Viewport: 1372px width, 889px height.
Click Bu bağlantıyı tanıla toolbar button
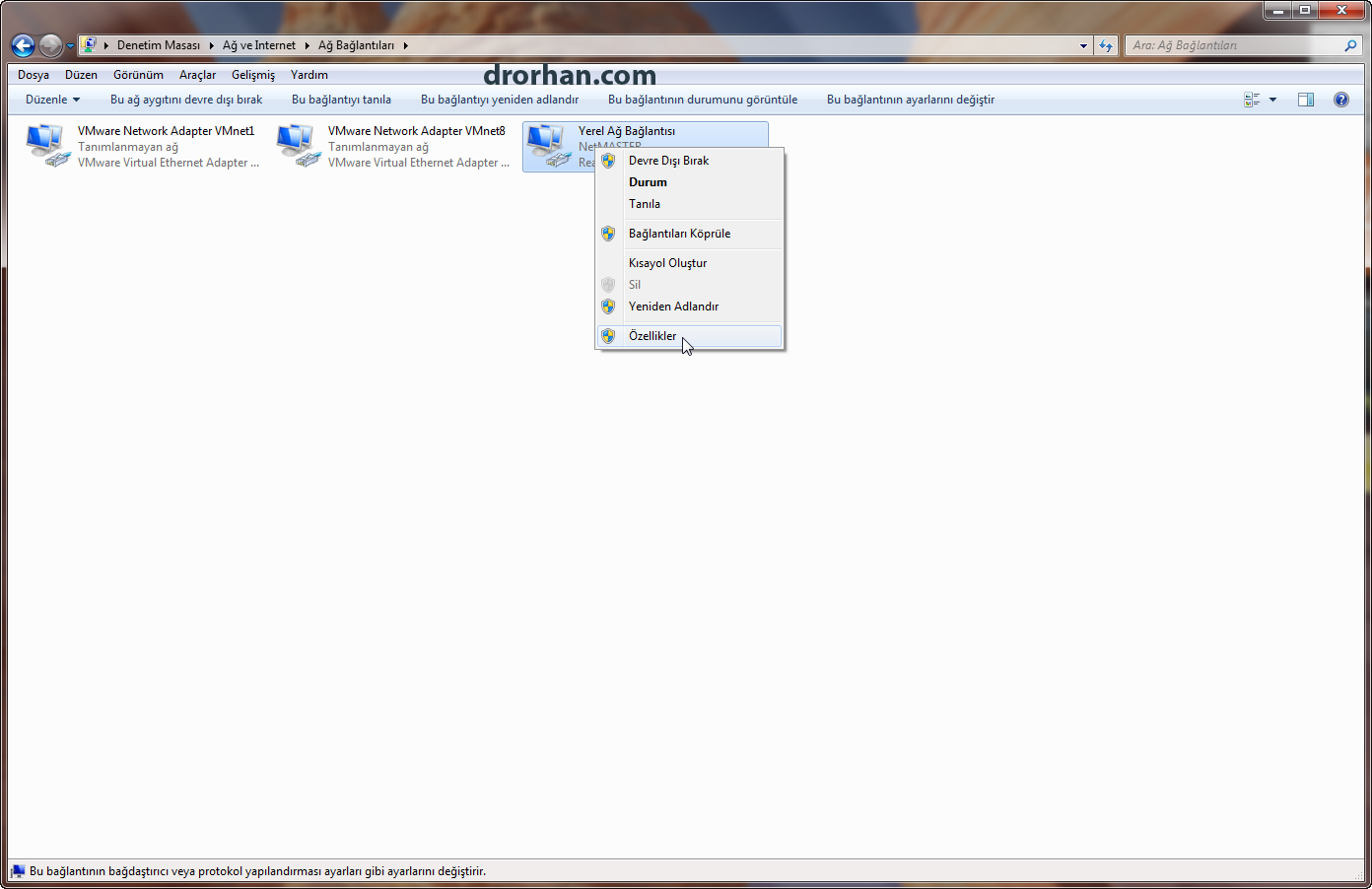[341, 100]
